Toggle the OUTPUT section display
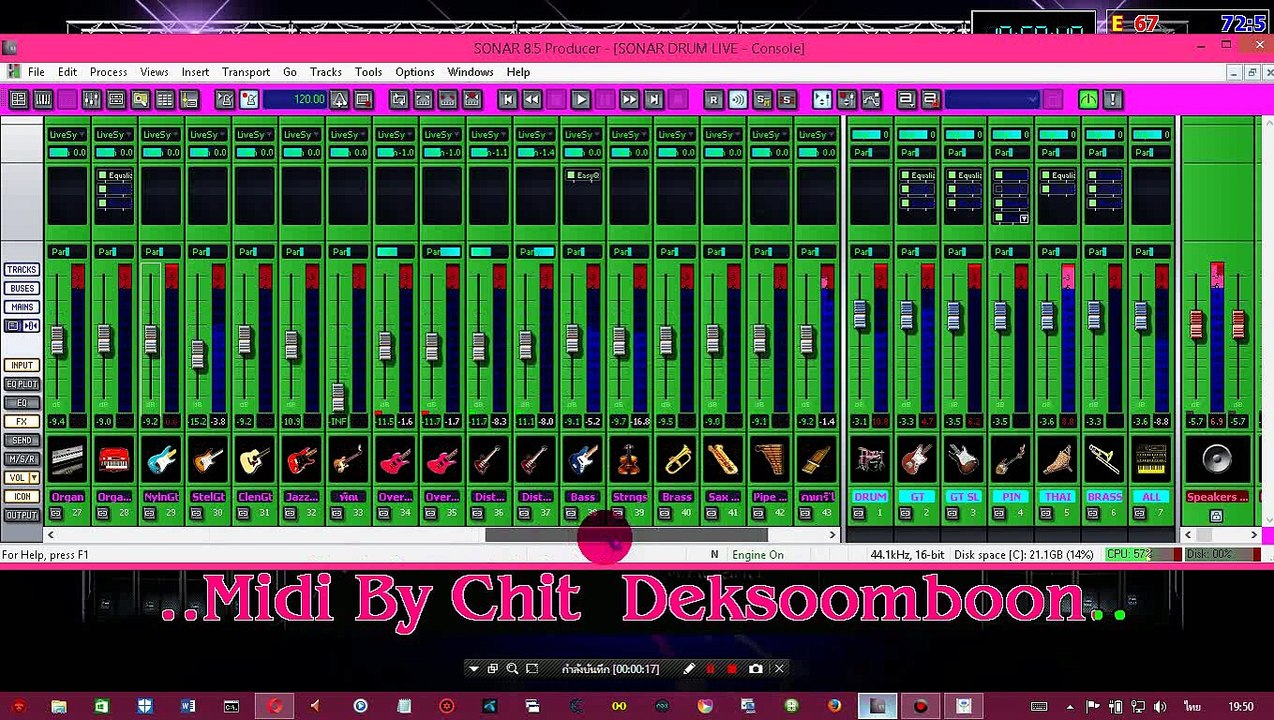The image size is (1274, 720). point(22,515)
